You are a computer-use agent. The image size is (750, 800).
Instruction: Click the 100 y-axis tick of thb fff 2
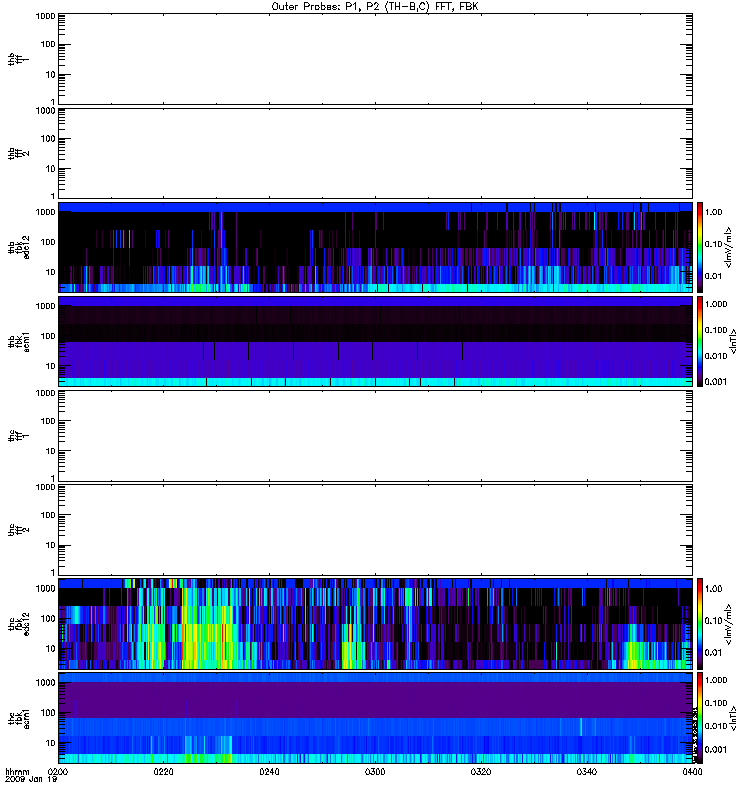tap(47, 139)
